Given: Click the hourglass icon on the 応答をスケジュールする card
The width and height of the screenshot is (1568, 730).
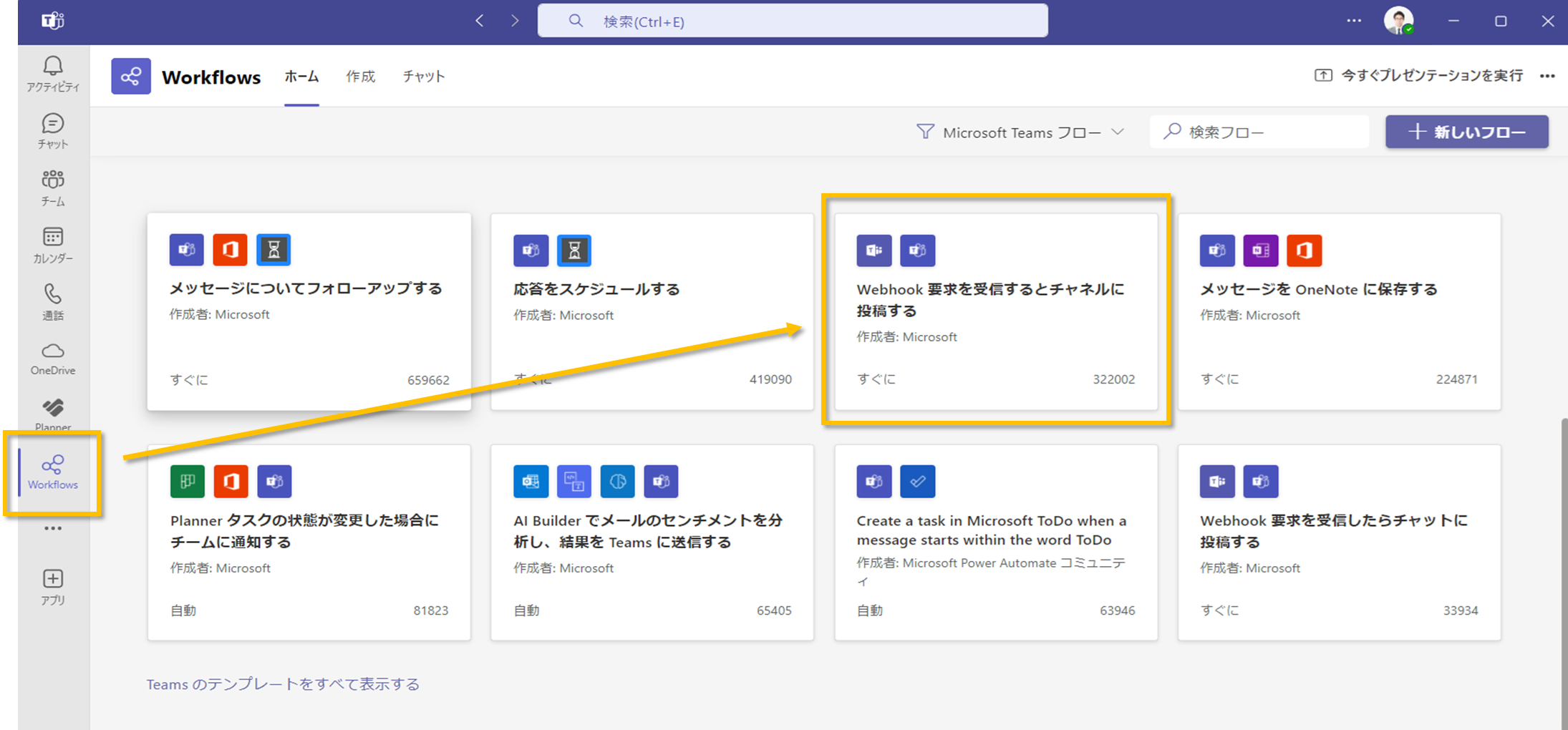Looking at the screenshot, I should (574, 250).
